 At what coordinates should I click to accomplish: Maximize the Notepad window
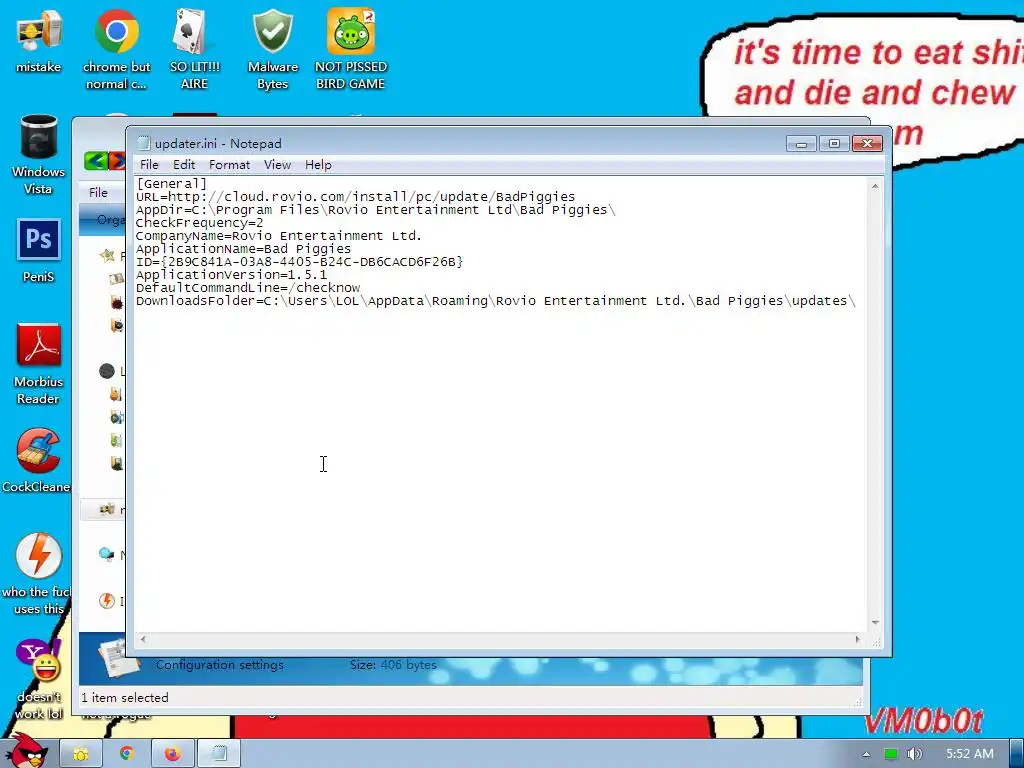pos(834,143)
